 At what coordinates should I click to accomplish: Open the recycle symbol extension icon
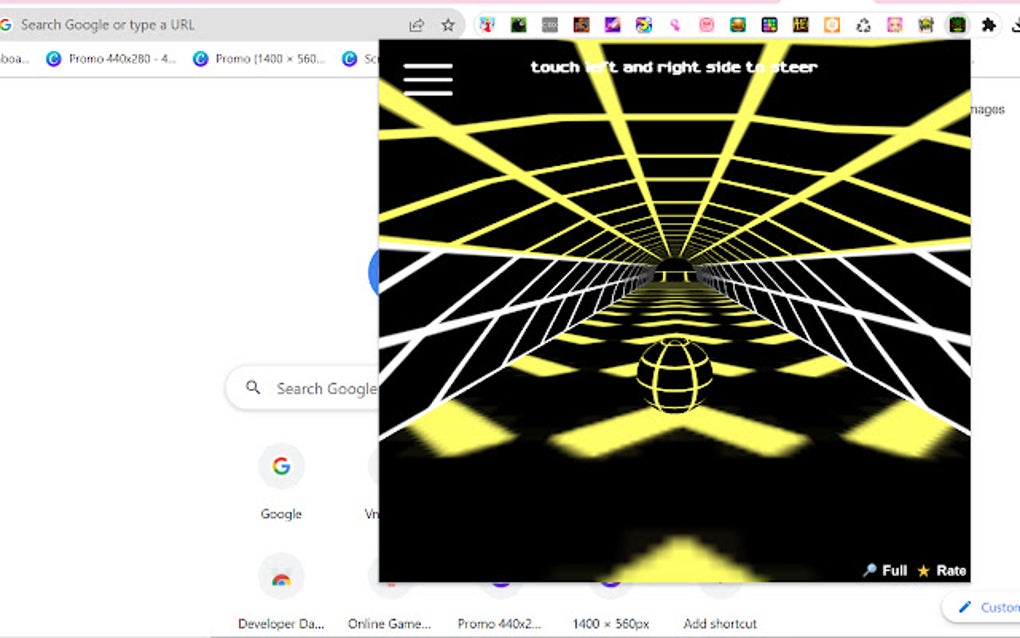(863, 25)
